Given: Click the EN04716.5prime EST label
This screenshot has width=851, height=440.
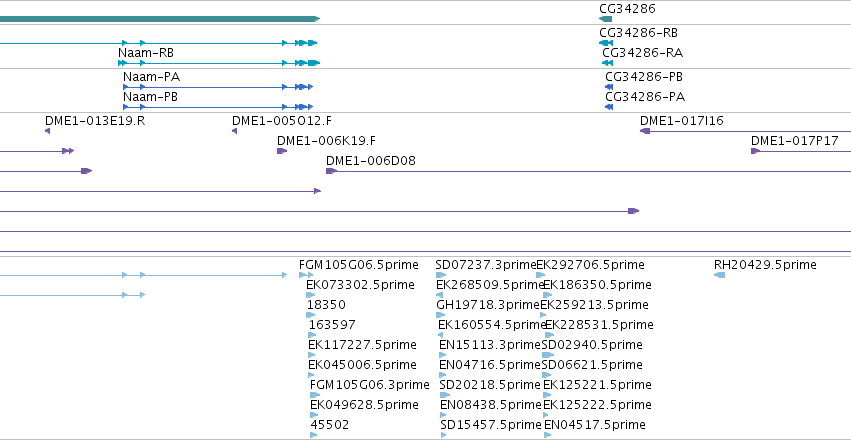Looking at the screenshot, I should 490,364.
